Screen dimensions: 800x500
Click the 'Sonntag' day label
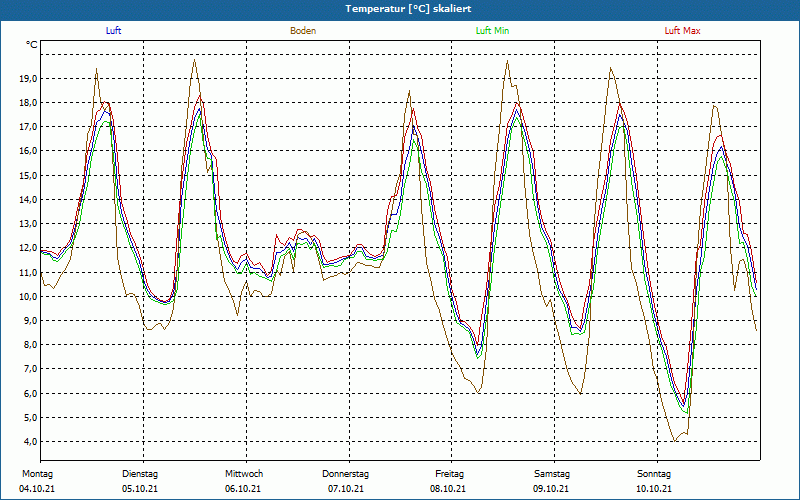point(654,474)
